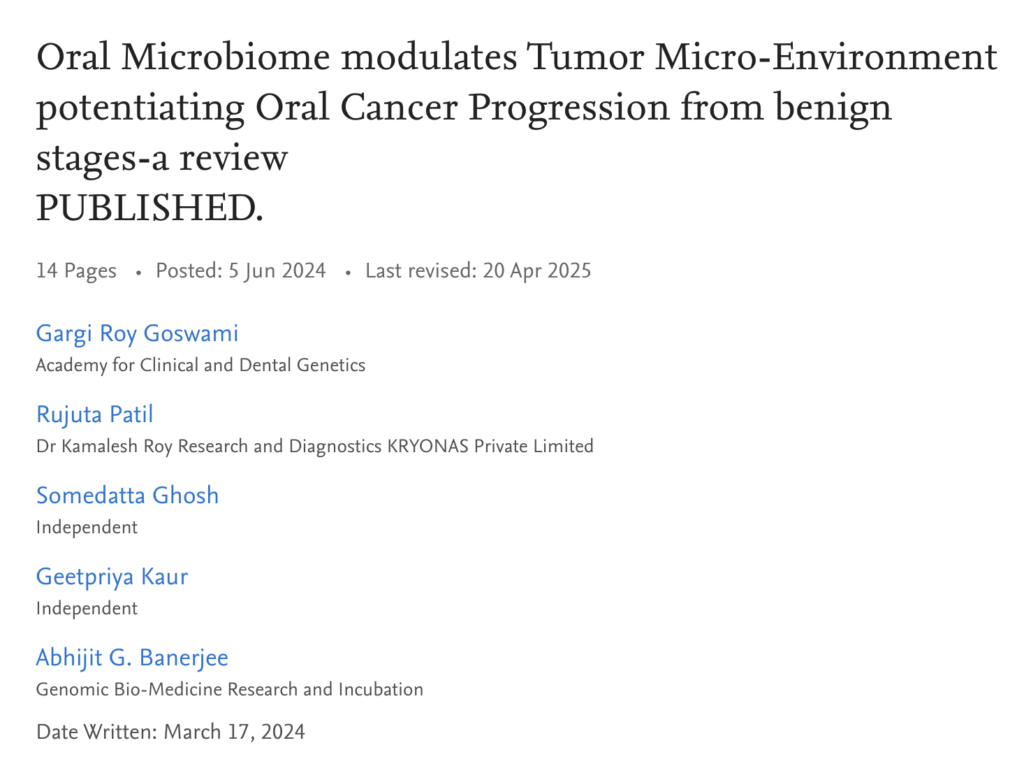Screen dimensions: 1024x780
Task: Click the KRYONAS Private Limited affiliation text
Action: (490, 446)
